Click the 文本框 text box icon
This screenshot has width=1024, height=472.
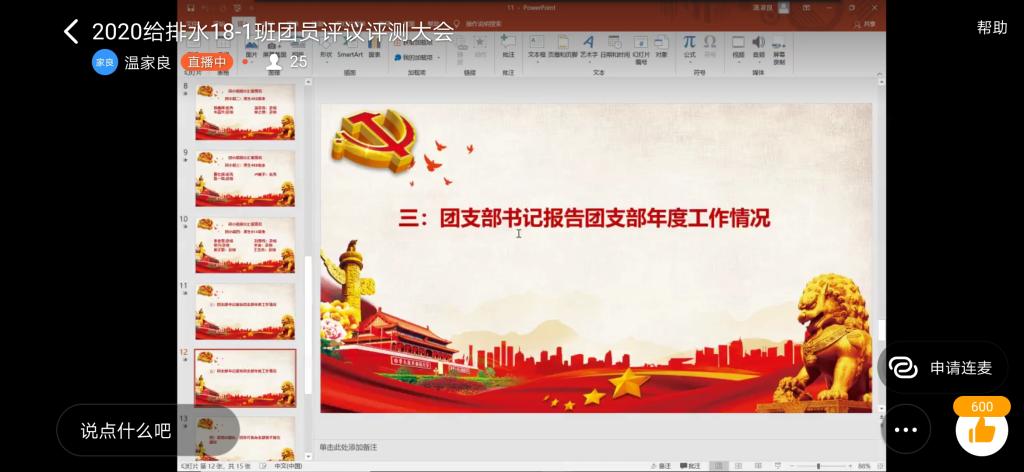[536, 47]
